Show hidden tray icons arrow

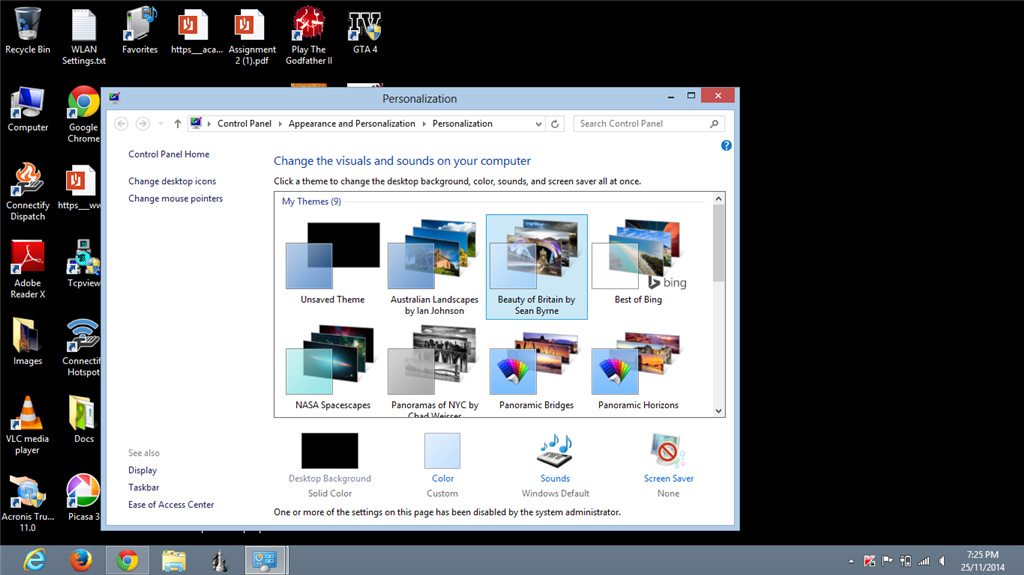point(851,561)
